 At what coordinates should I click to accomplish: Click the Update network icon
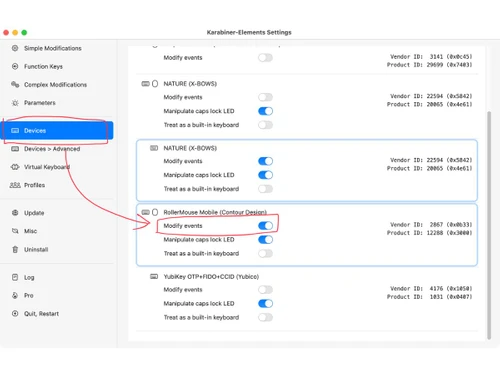pyautogui.click(x=15, y=213)
